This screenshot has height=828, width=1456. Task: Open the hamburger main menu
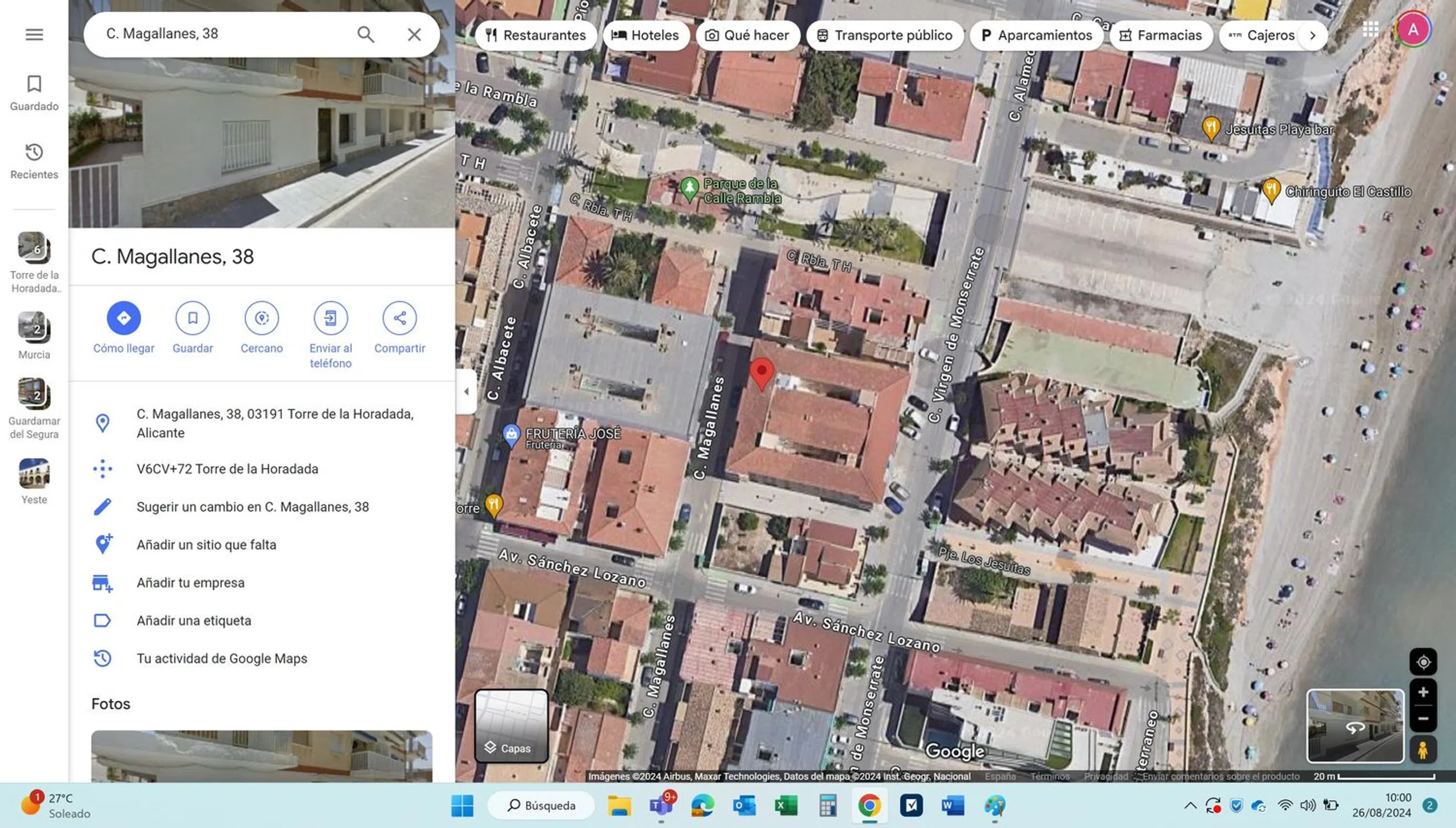point(34,35)
